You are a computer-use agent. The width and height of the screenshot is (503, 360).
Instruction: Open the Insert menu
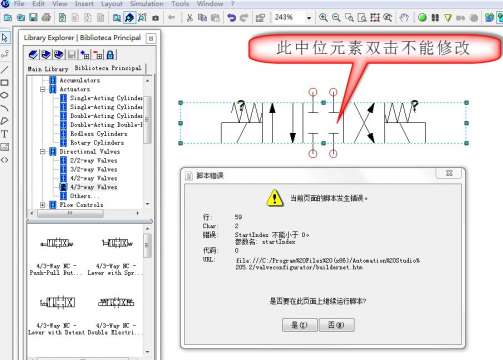(x=84, y=4)
